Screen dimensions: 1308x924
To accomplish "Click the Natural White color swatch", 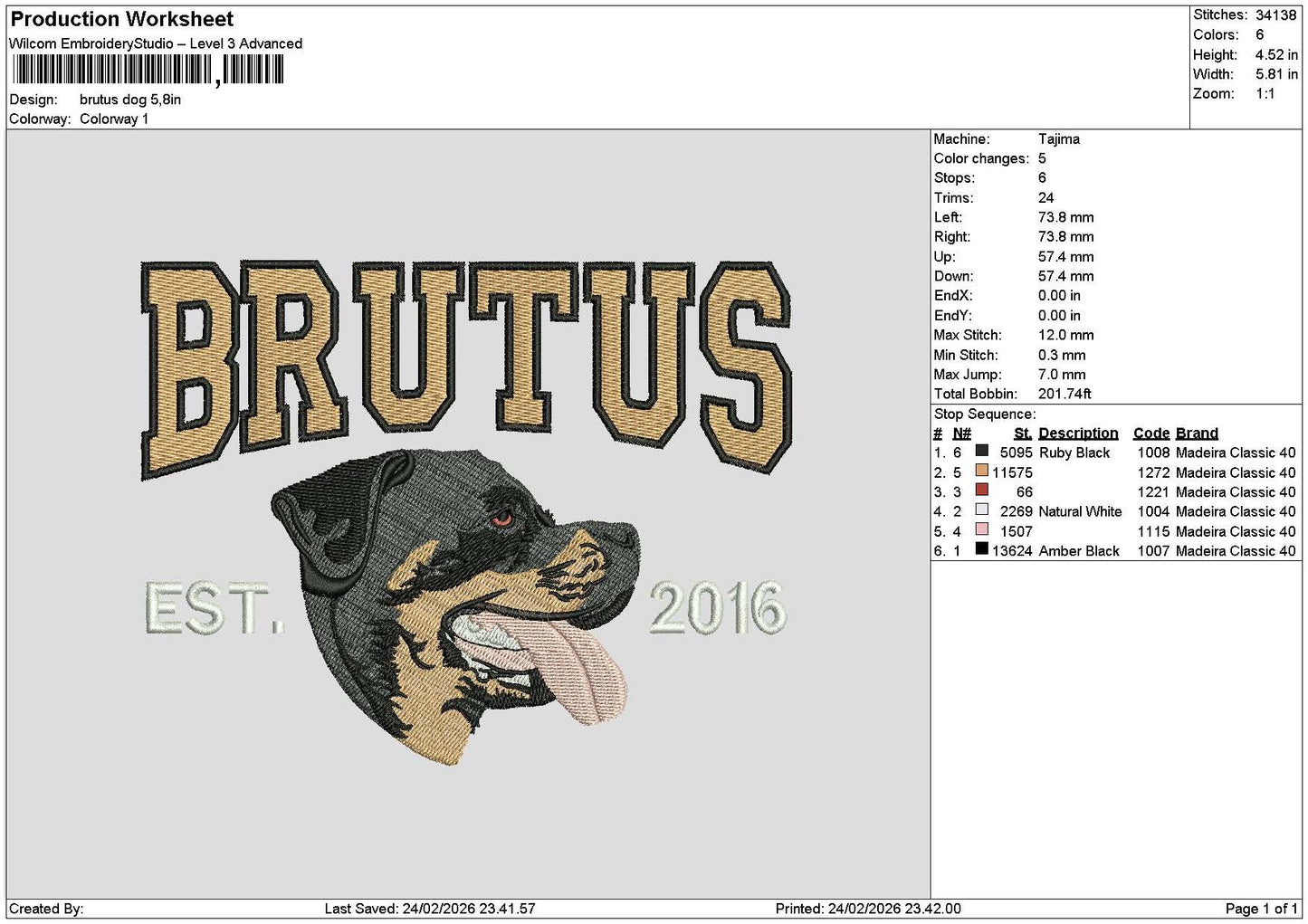I will (x=981, y=510).
